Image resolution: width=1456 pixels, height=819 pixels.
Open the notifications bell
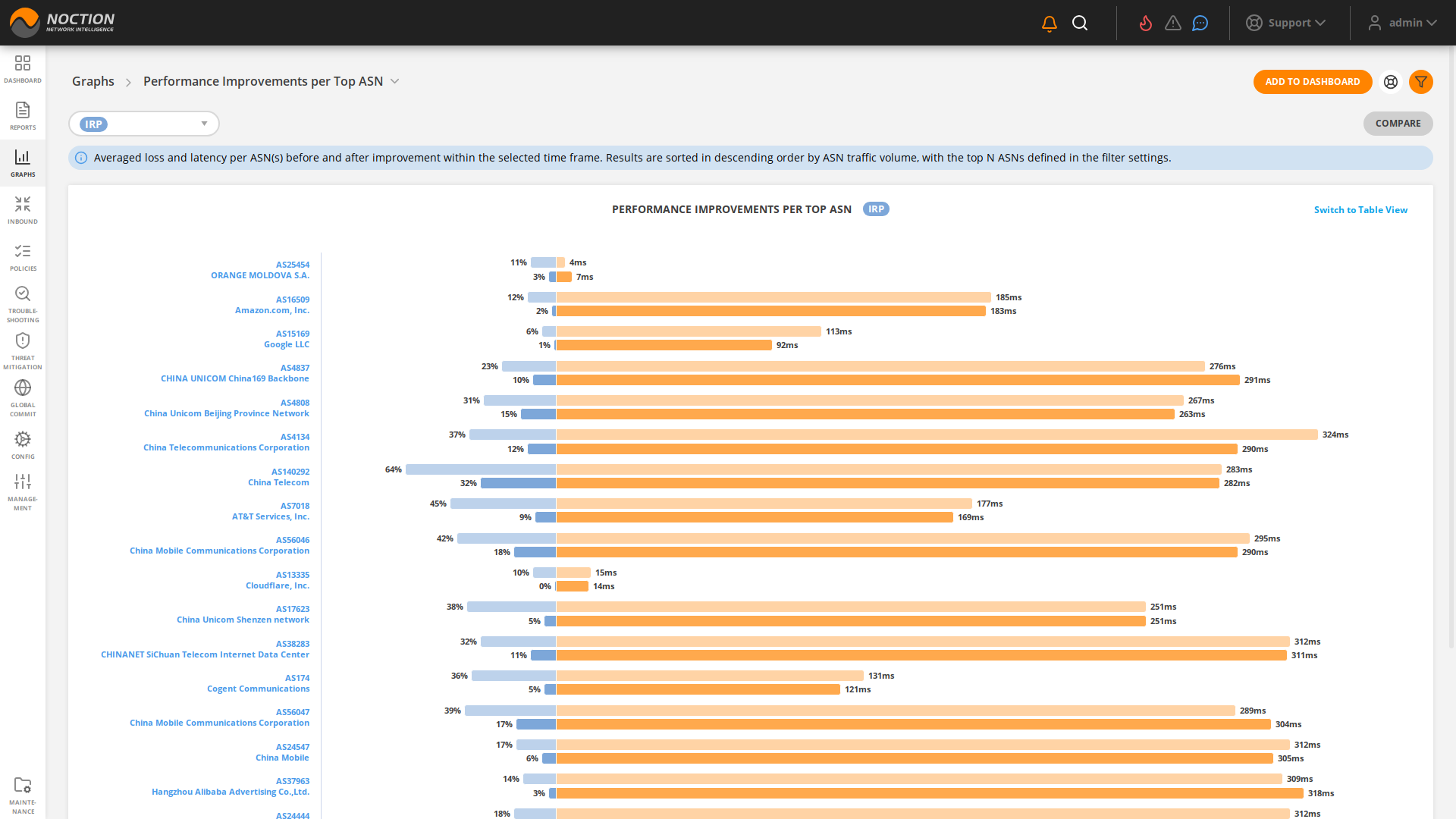(1049, 23)
